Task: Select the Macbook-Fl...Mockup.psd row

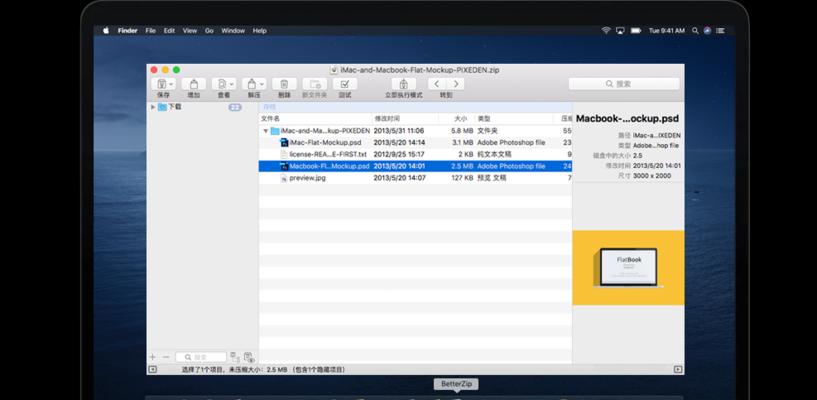Action: tap(415, 166)
